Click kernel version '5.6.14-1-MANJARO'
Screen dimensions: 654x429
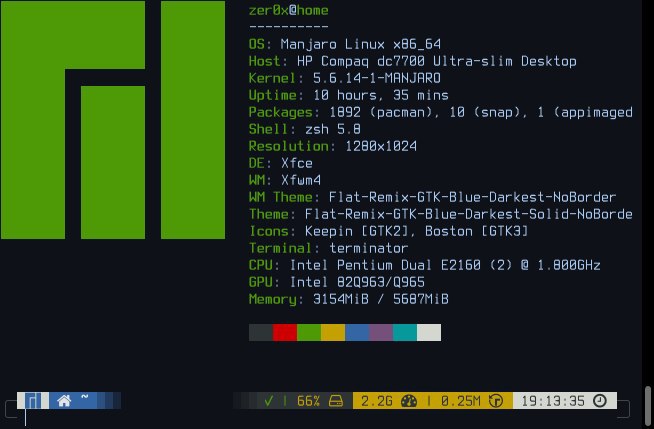377,78
